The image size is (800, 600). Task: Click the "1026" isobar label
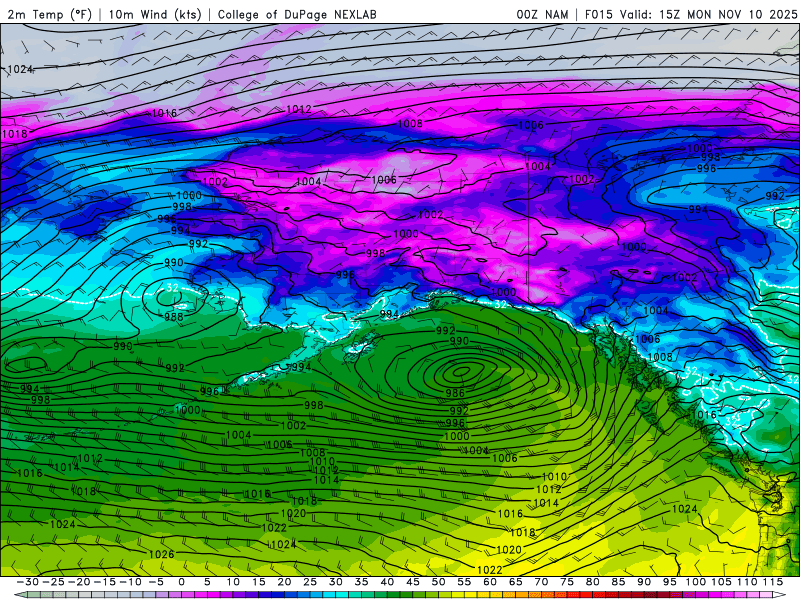coord(162,554)
